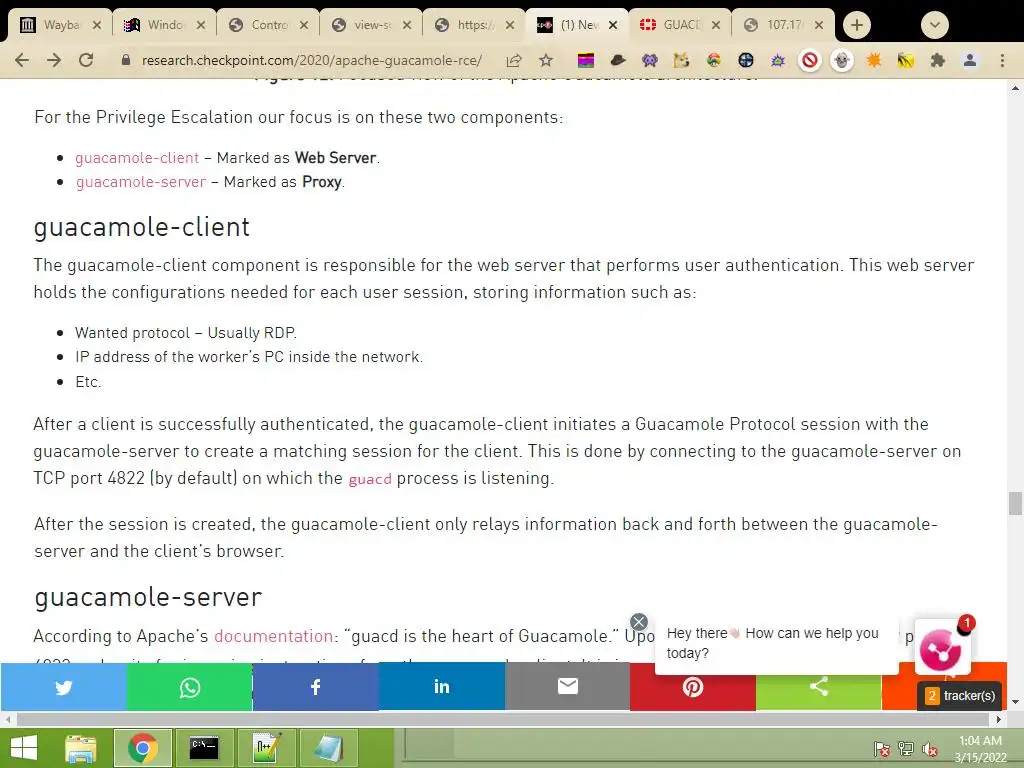Switch to the https:// tab
Viewport: 1024px width, 768px height.
coord(474,25)
